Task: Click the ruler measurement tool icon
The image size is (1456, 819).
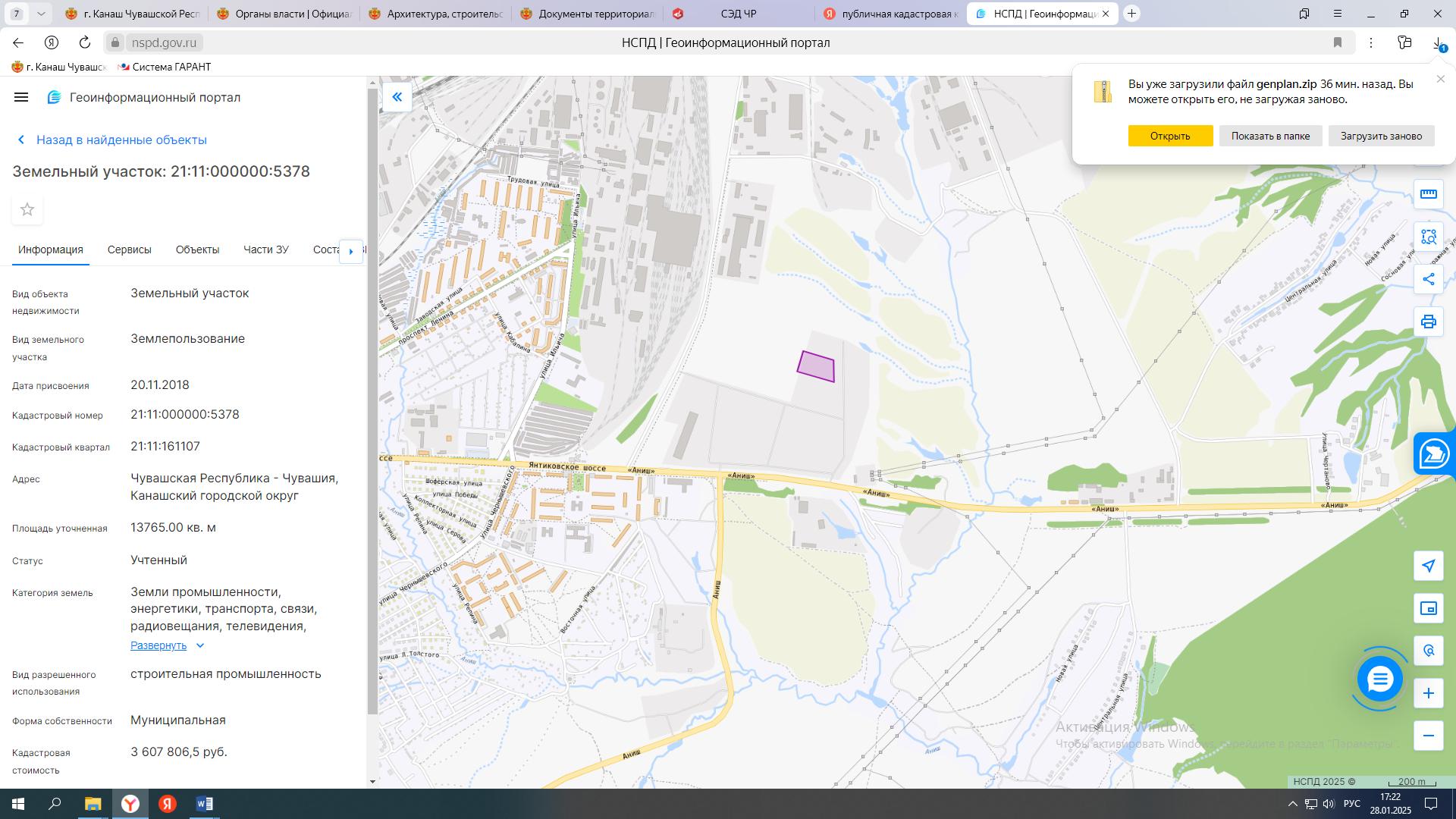Action: point(1429,194)
